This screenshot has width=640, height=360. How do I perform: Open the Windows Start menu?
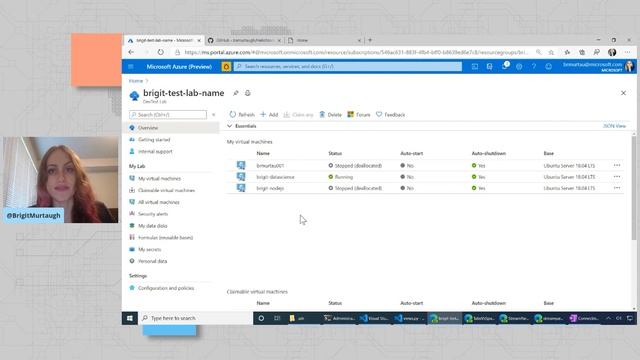click(130, 318)
